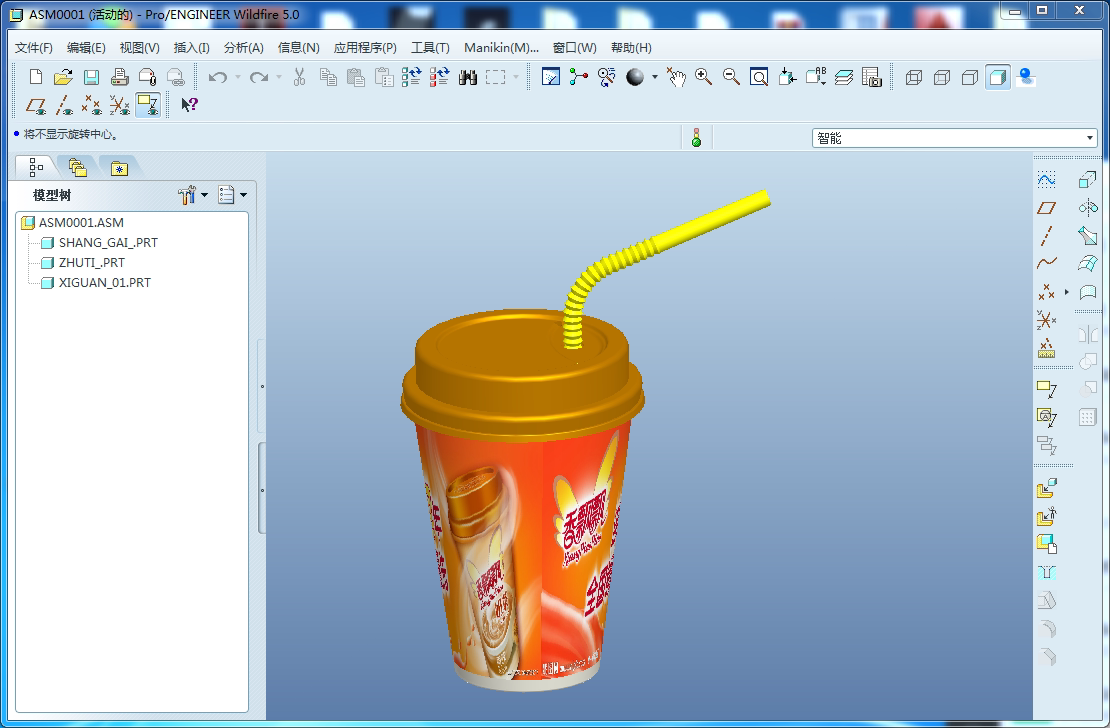Select the model tree tab
Viewport: 1110px width, 728px height.
35,167
